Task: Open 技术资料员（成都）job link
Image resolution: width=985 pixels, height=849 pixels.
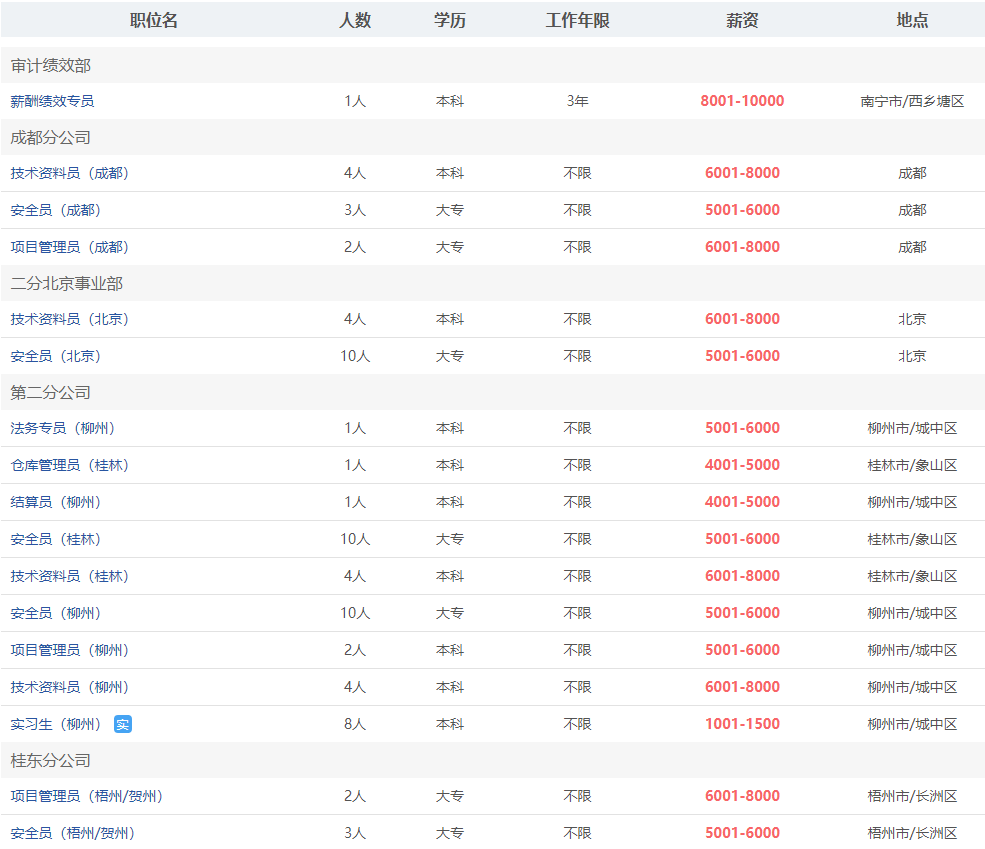Action: point(70,173)
